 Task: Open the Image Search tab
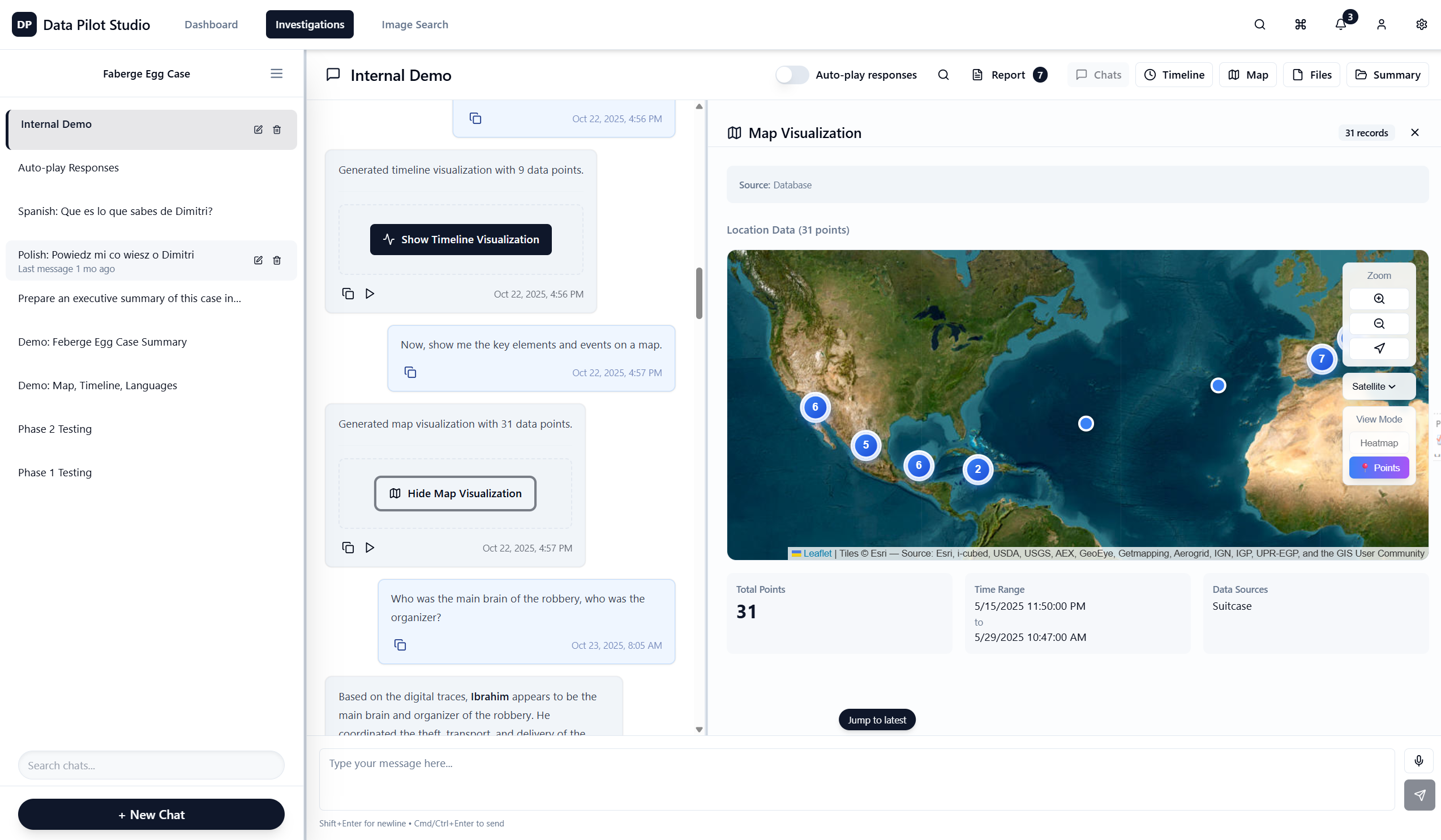(414, 24)
